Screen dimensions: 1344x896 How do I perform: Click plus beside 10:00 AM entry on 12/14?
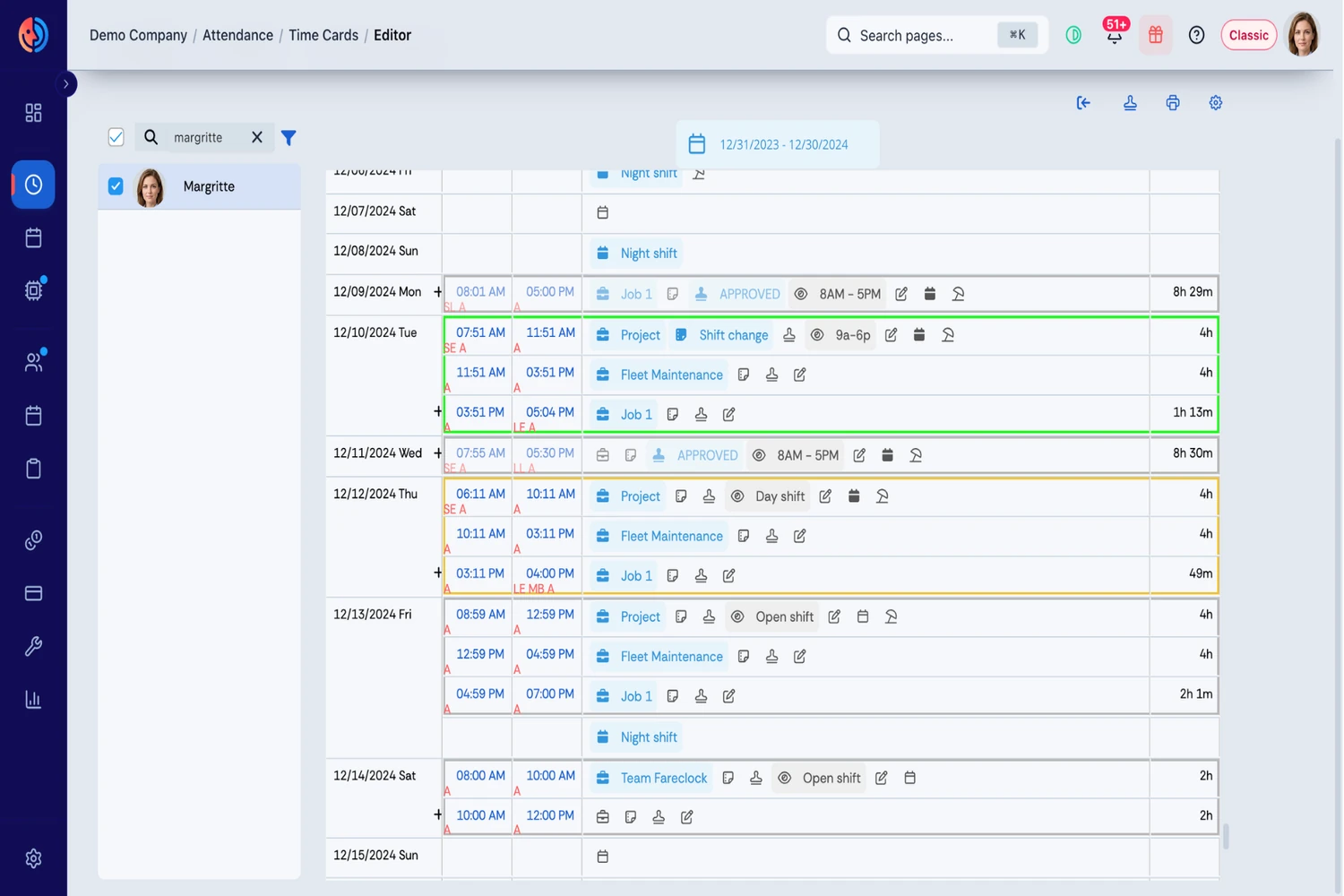(x=438, y=814)
